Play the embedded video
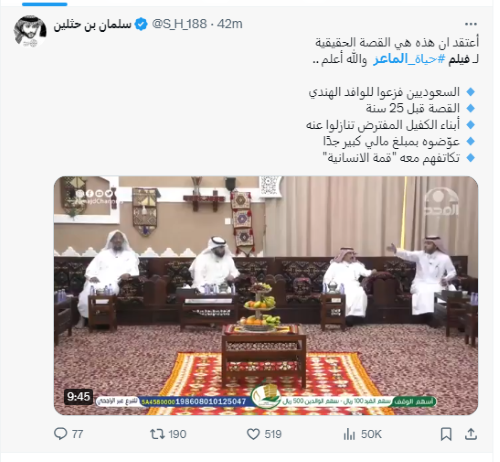This screenshot has width=500, height=462. point(266,295)
